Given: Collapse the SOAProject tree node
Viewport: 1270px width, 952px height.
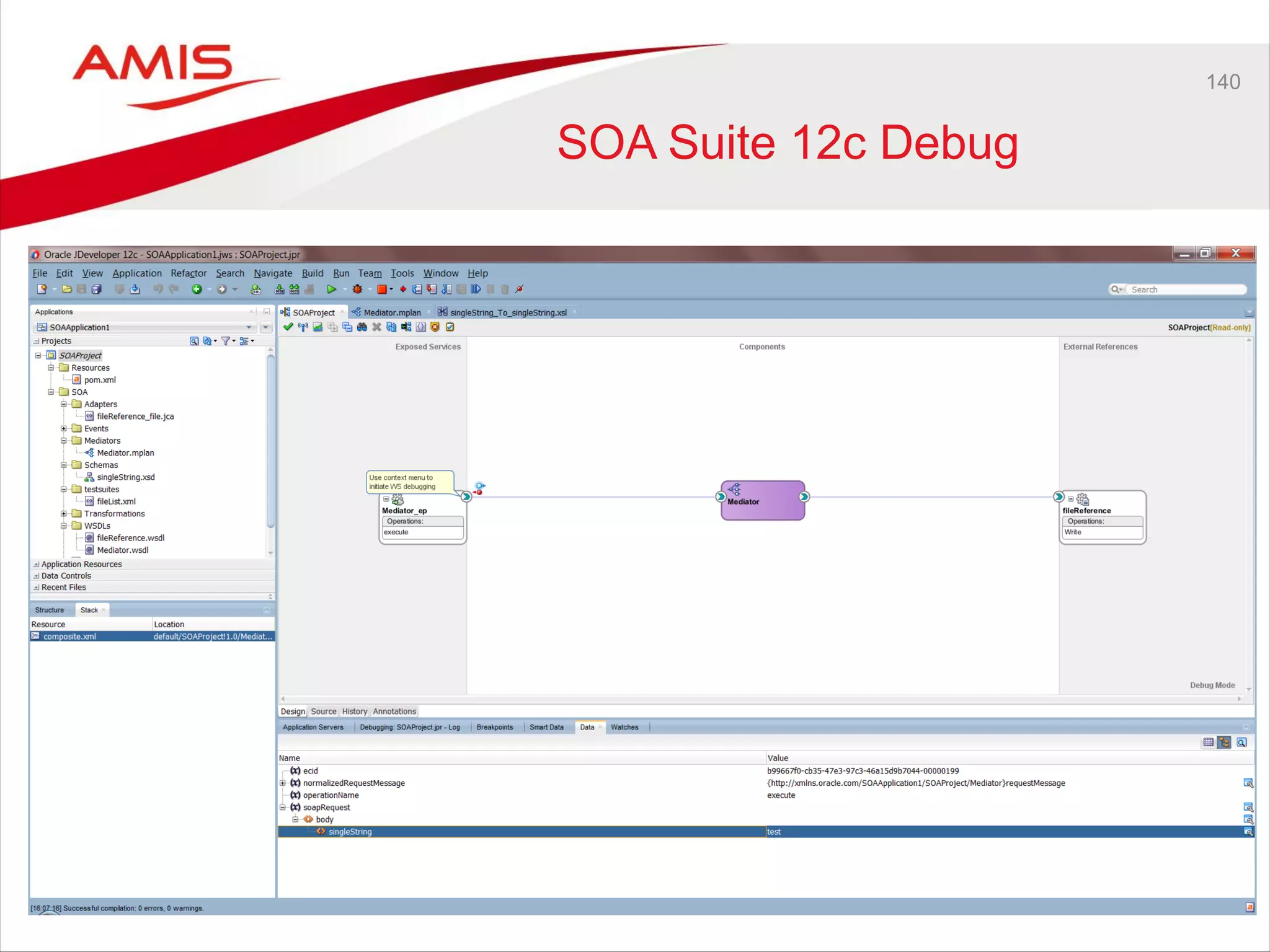Looking at the screenshot, I should pos(38,356).
